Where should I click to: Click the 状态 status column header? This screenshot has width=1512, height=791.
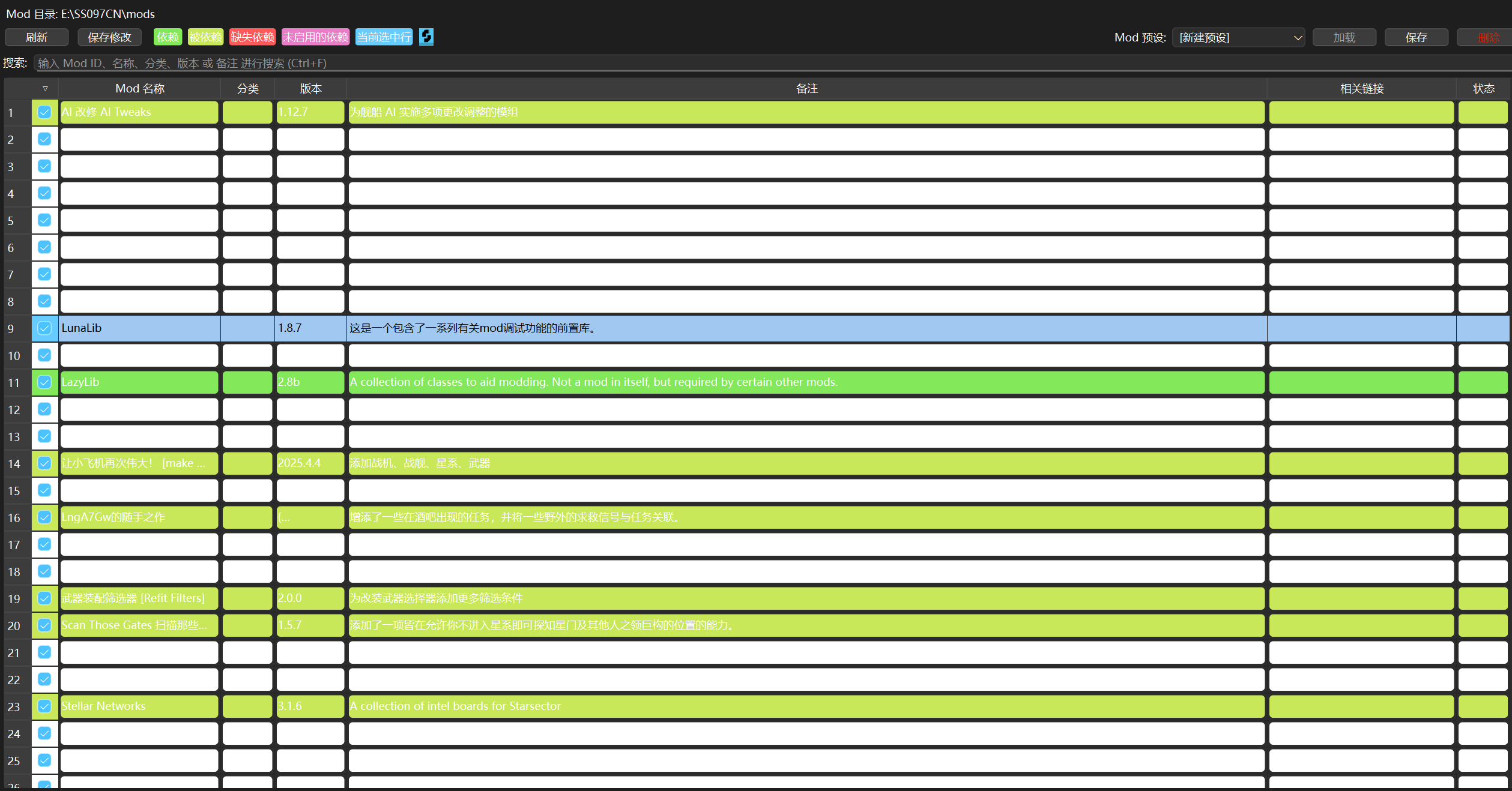[x=1483, y=89]
